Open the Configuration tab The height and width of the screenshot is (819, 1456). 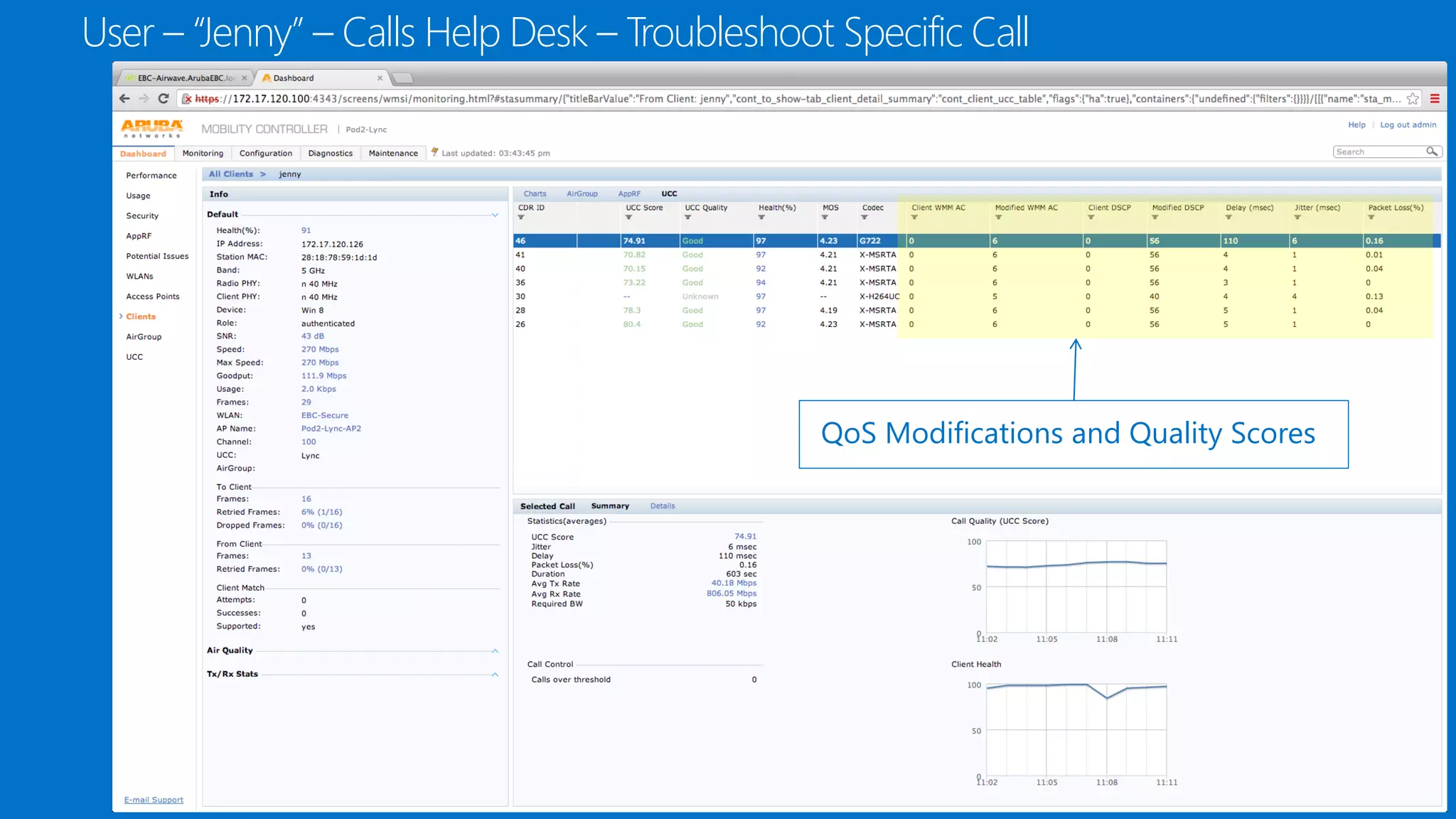point(266,154)
